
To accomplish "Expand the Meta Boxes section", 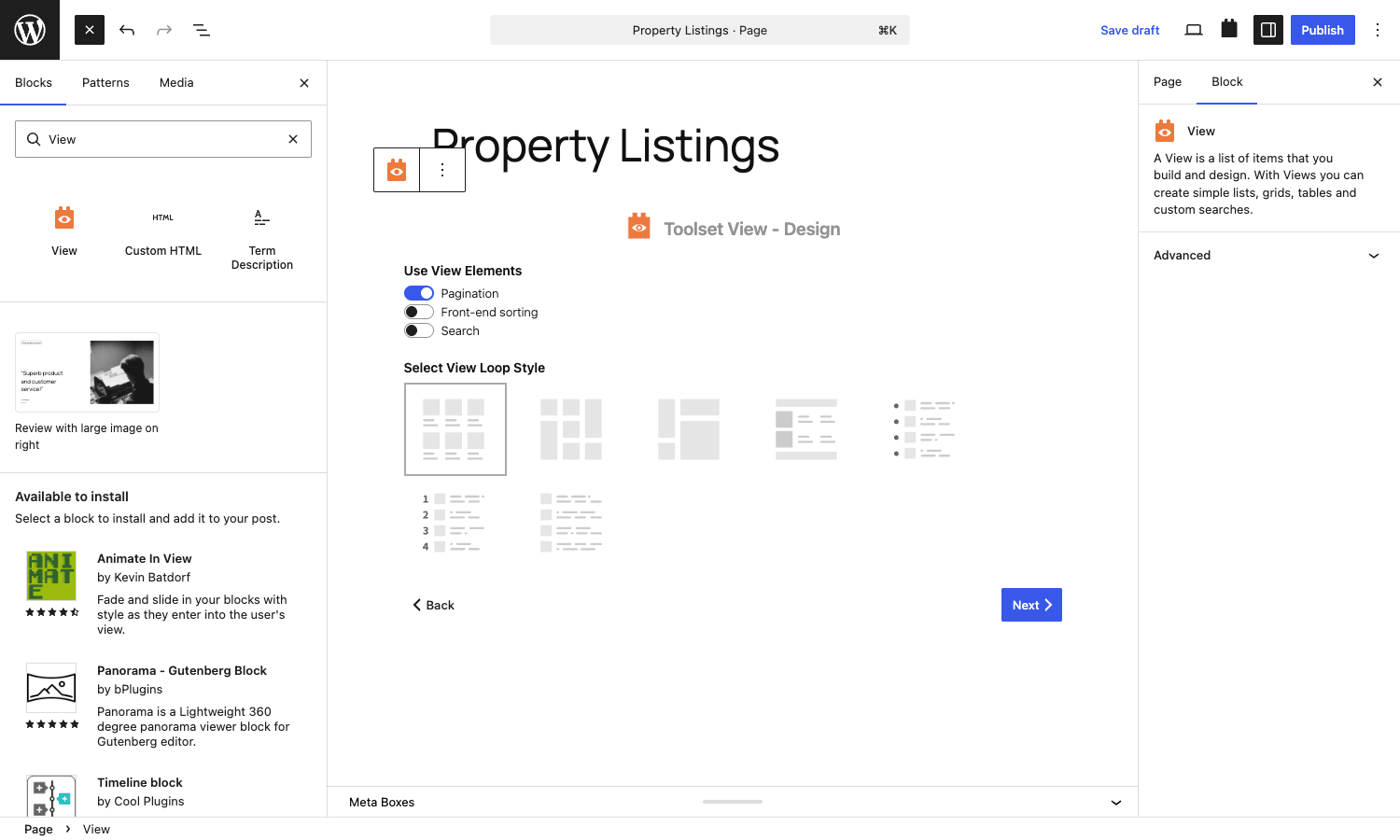I will click(x=733, y=803).
